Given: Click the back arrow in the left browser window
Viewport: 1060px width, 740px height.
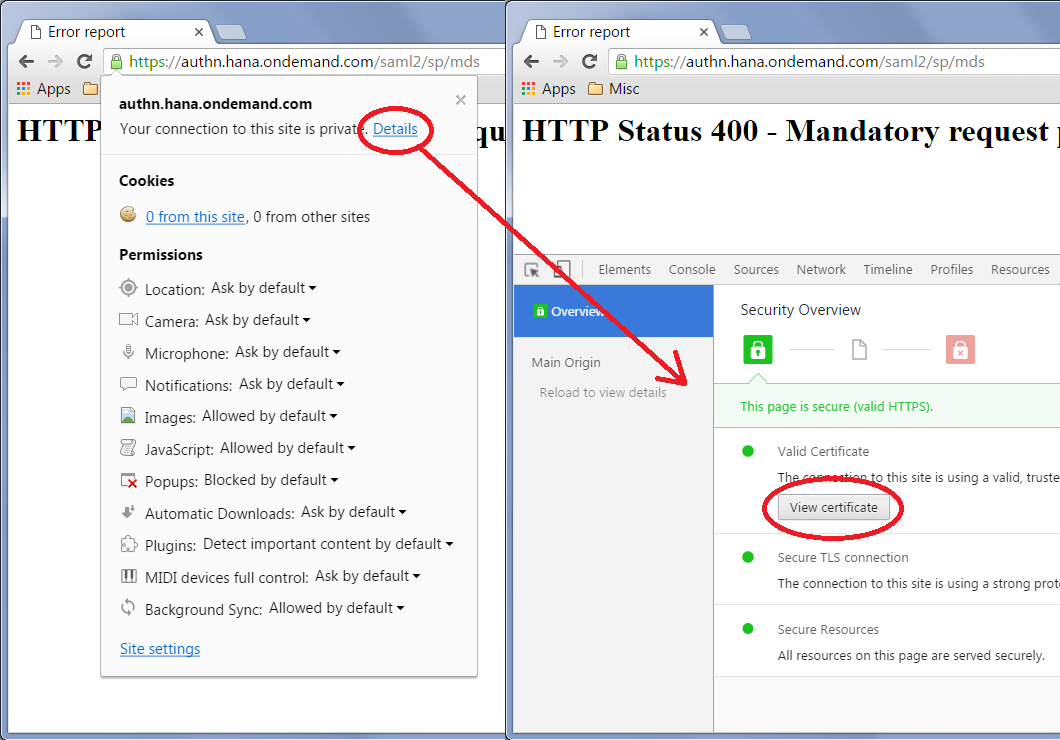Looking at the screenshot, I should tap(27, 62).
